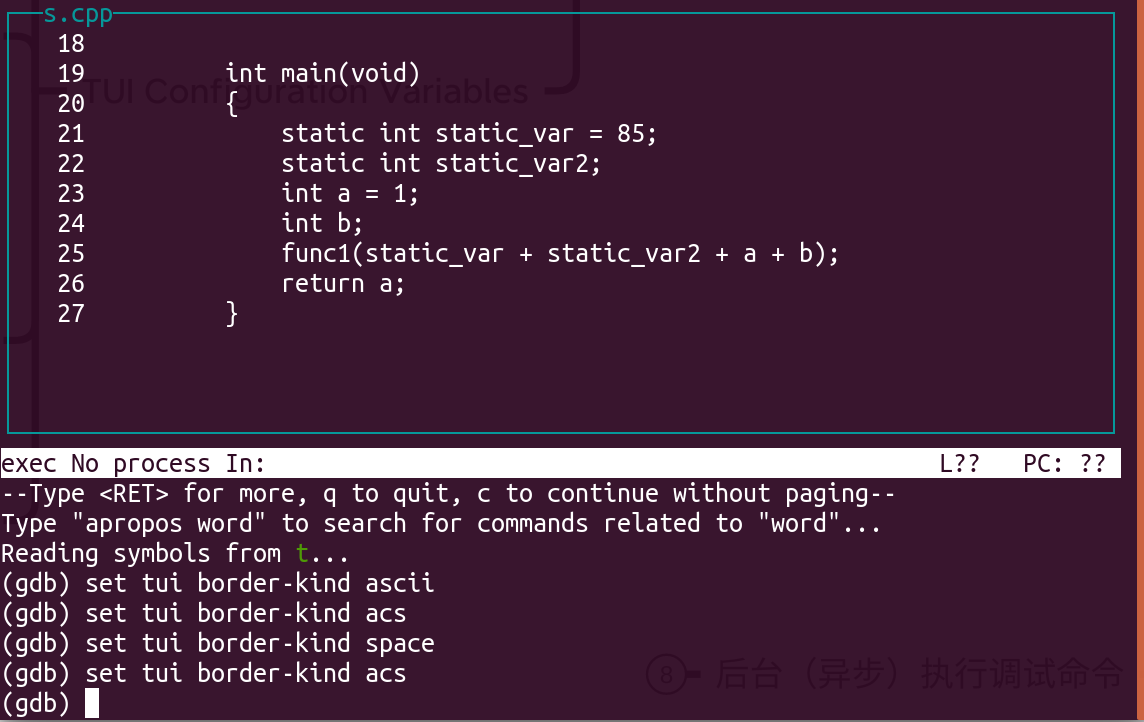
Task: Click 'int b;' on line 24
Action: pos(322,223)
